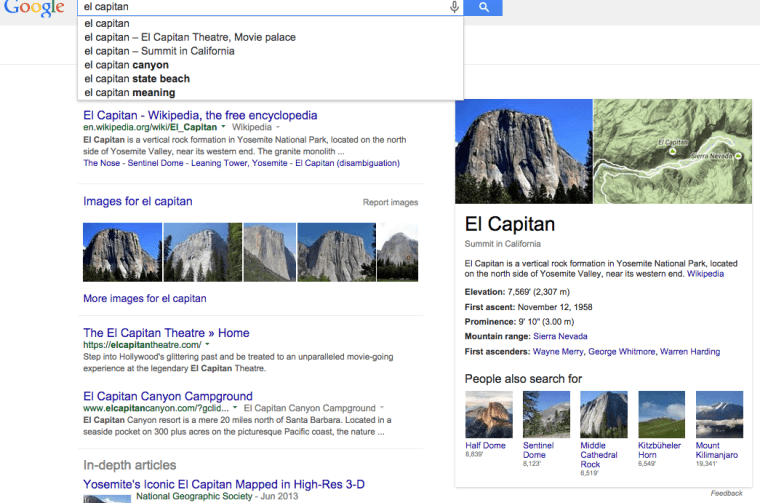Open 'Wayne Merry' first ascender link

[558, 352]
